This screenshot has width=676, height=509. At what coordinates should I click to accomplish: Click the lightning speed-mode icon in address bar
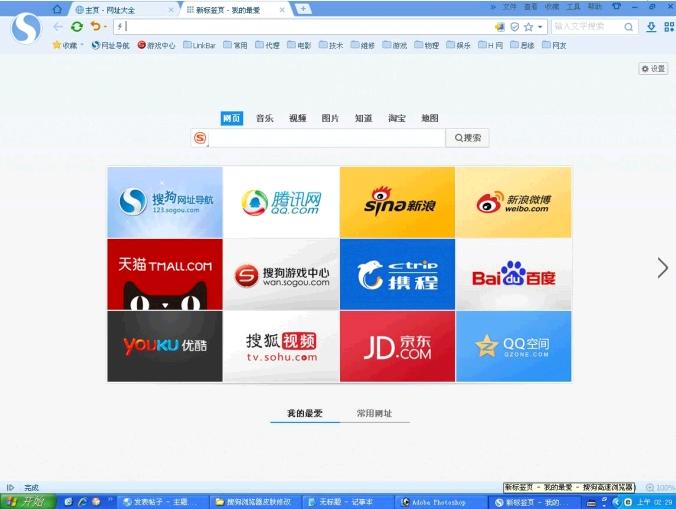pyautogui.click(x=120, y=27)
